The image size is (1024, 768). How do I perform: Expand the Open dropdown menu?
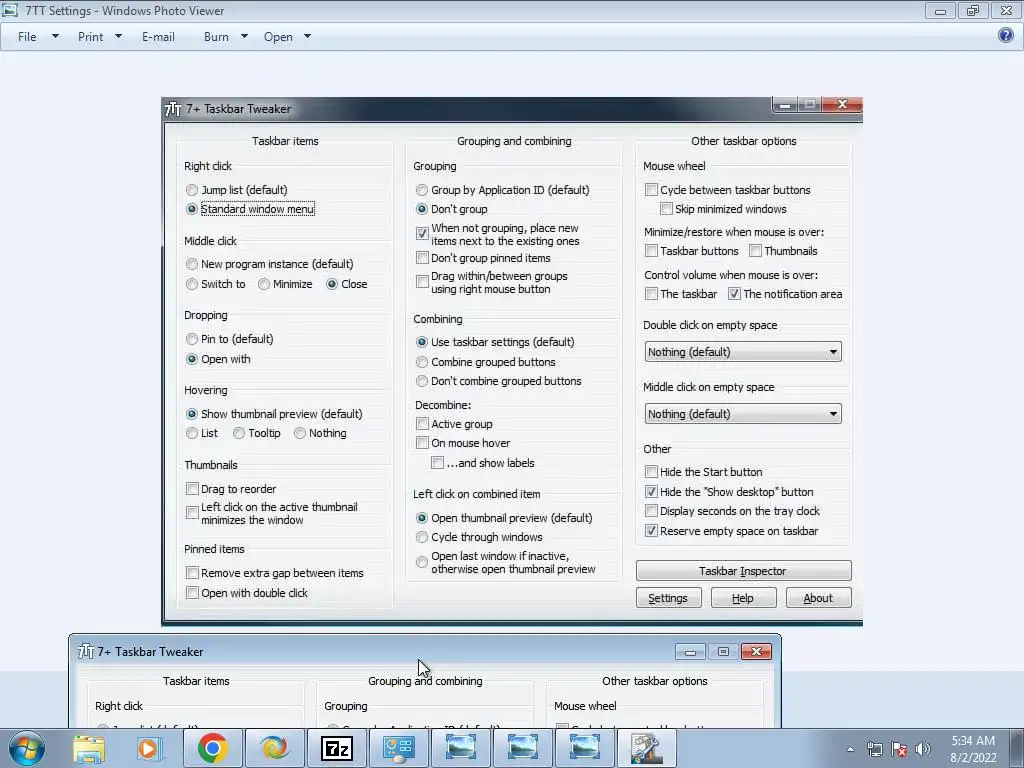(307, 37)
